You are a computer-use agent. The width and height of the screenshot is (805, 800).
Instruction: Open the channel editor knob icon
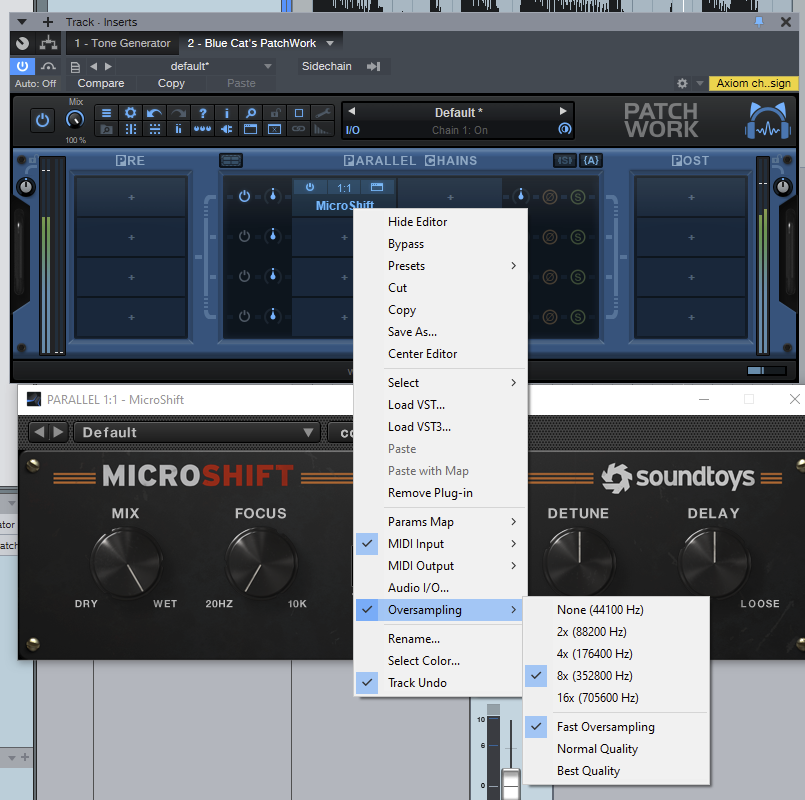point(22,43)
